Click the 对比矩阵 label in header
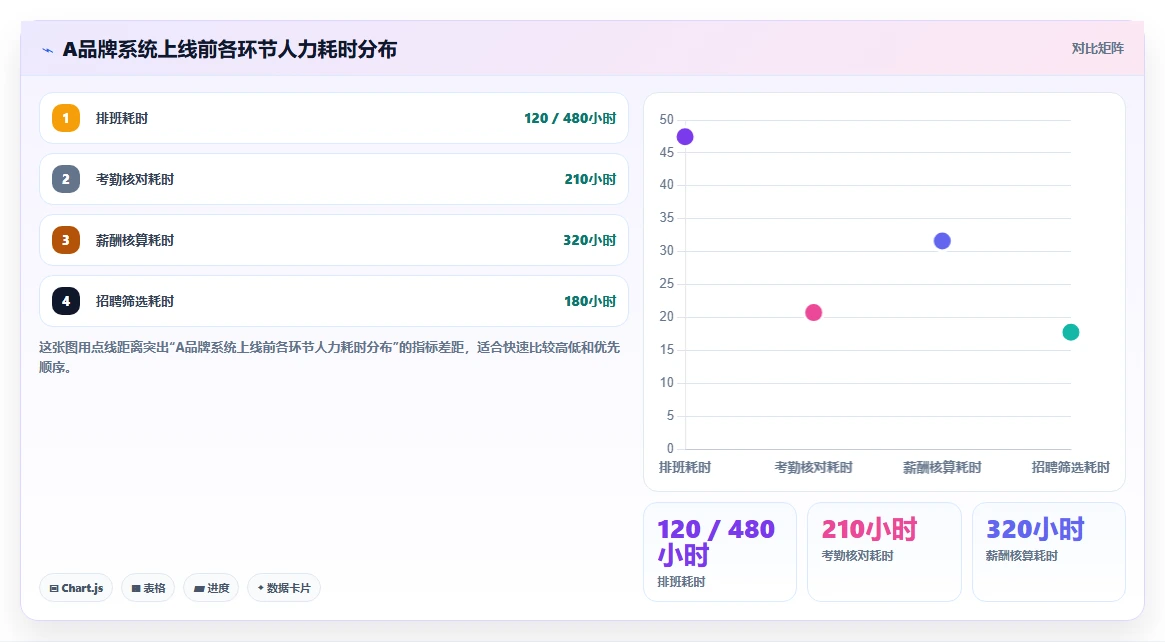 [x=1097, y=48]
